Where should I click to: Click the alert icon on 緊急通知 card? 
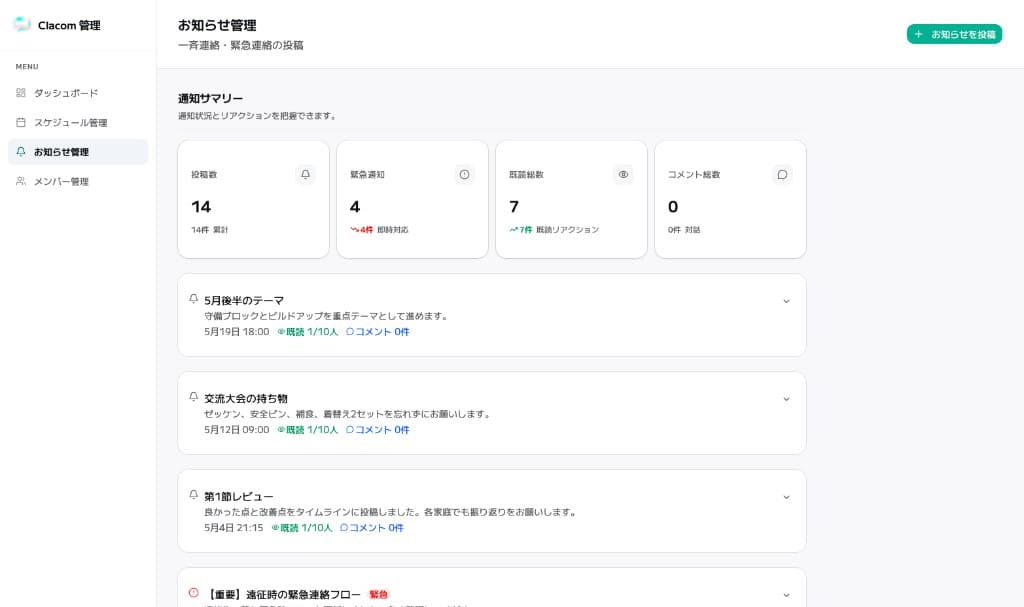(x=464, y=174)
